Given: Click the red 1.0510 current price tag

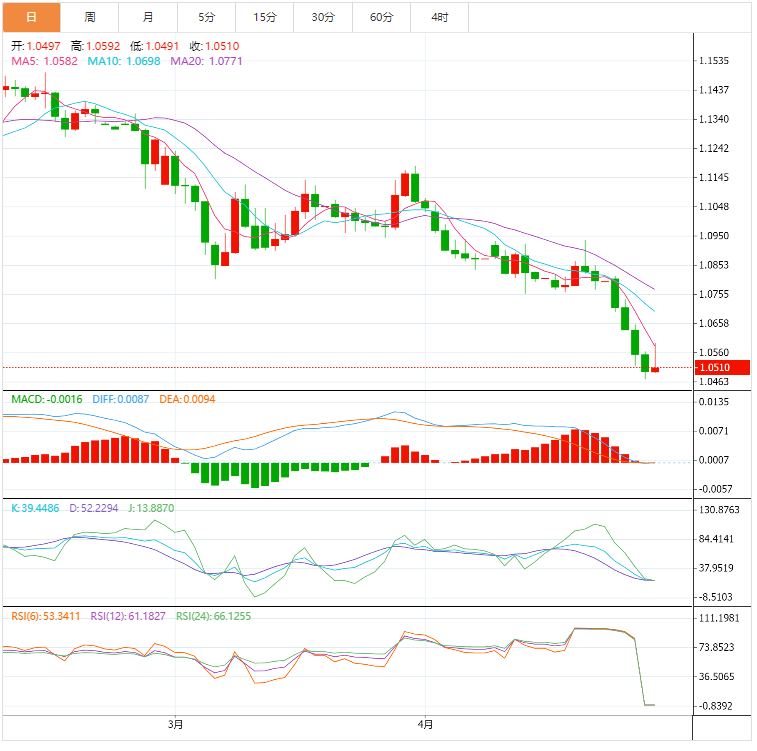Looking at the screenshot, I should tap(722, 368).
